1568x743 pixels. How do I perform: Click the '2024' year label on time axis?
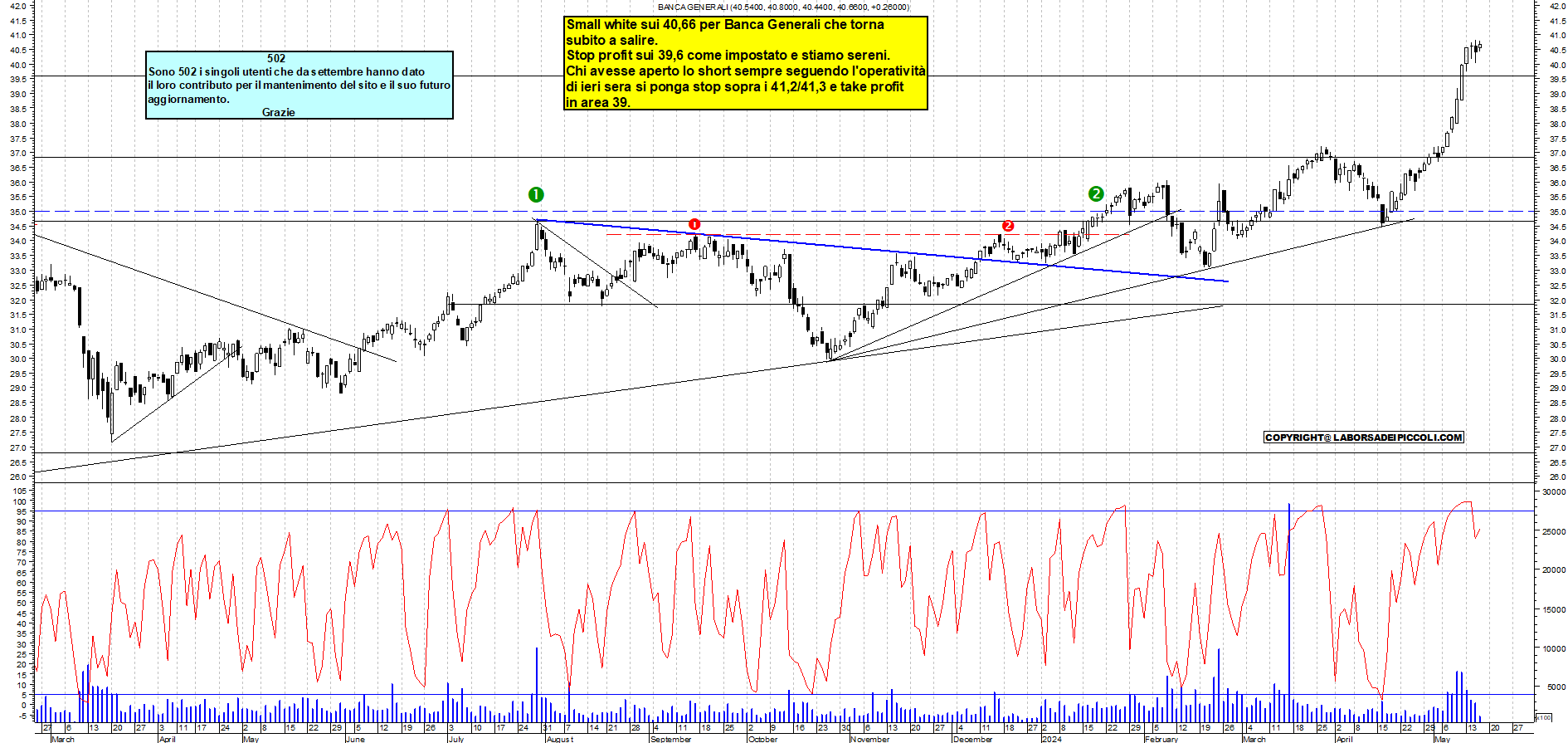[1052, 738]
